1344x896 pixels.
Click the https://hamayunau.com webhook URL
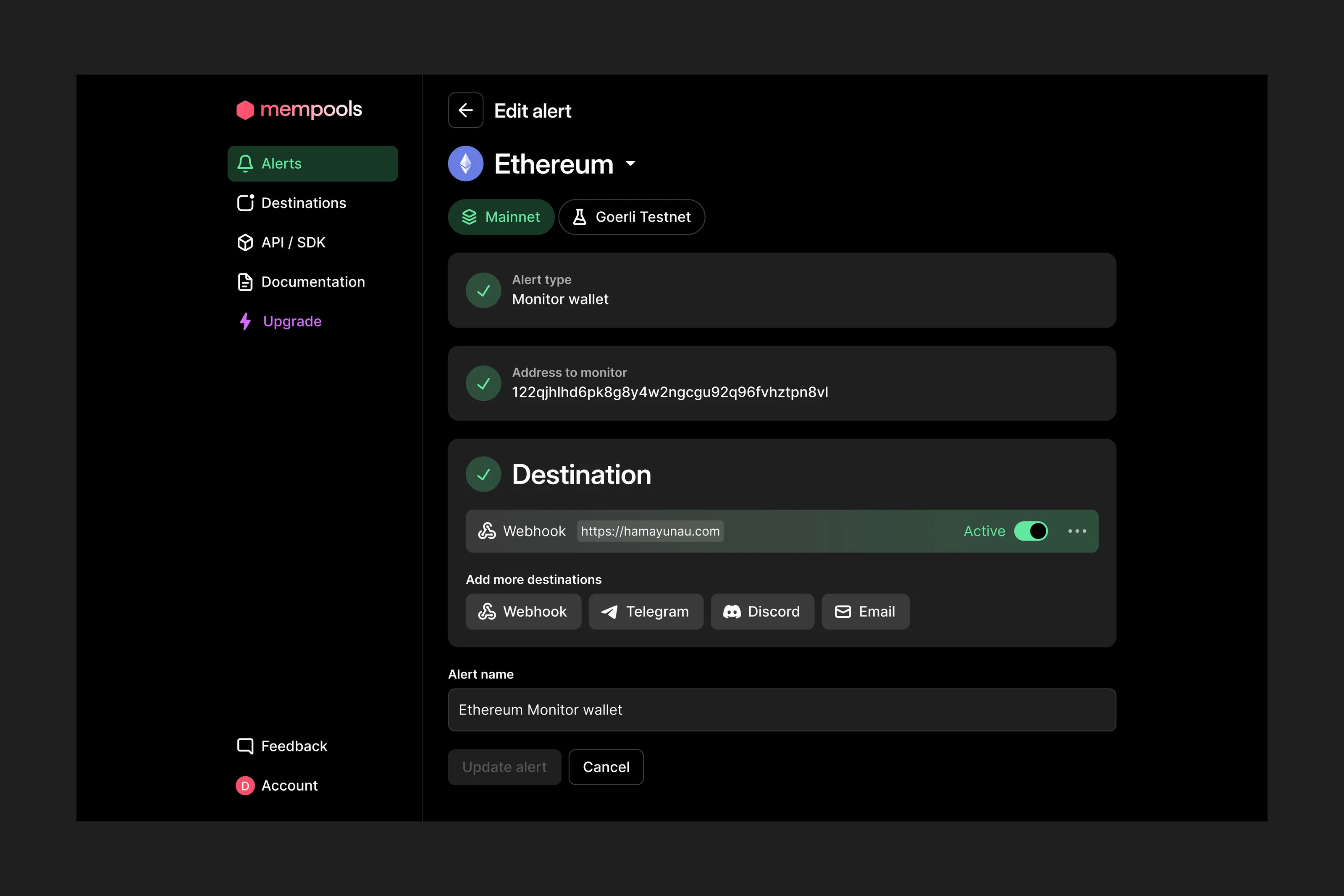pyautogui.click(x=650, y=531)
